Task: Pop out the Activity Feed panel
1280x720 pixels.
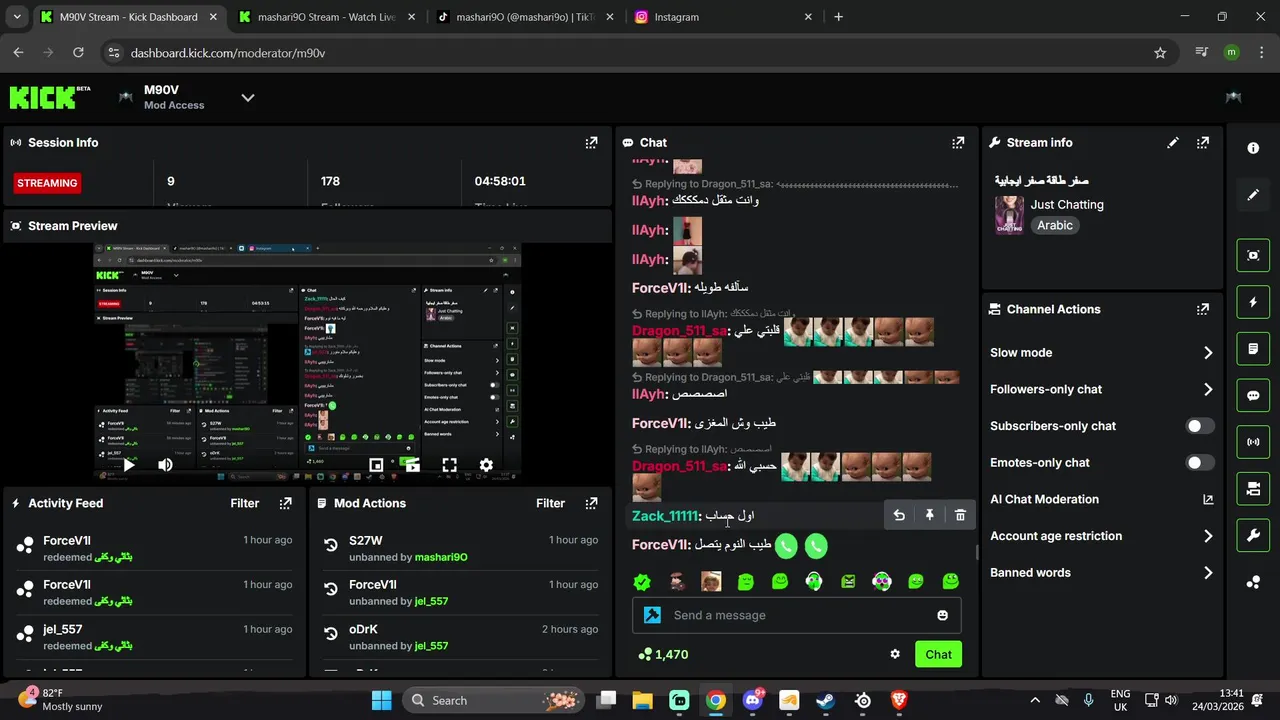Action: click(x=285, y=503)
